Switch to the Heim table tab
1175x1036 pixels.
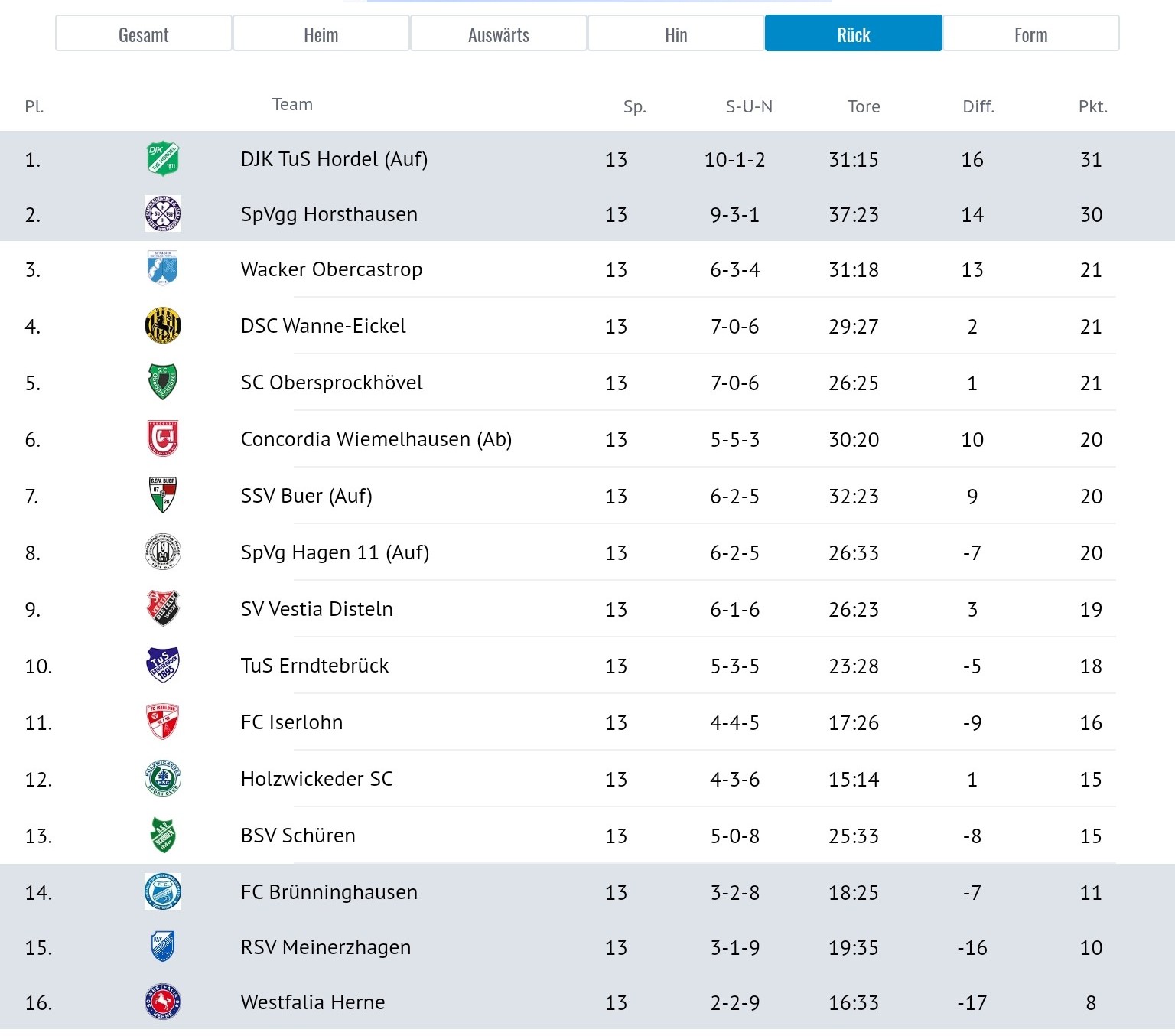pyautogui.click(x=321, y=34)
